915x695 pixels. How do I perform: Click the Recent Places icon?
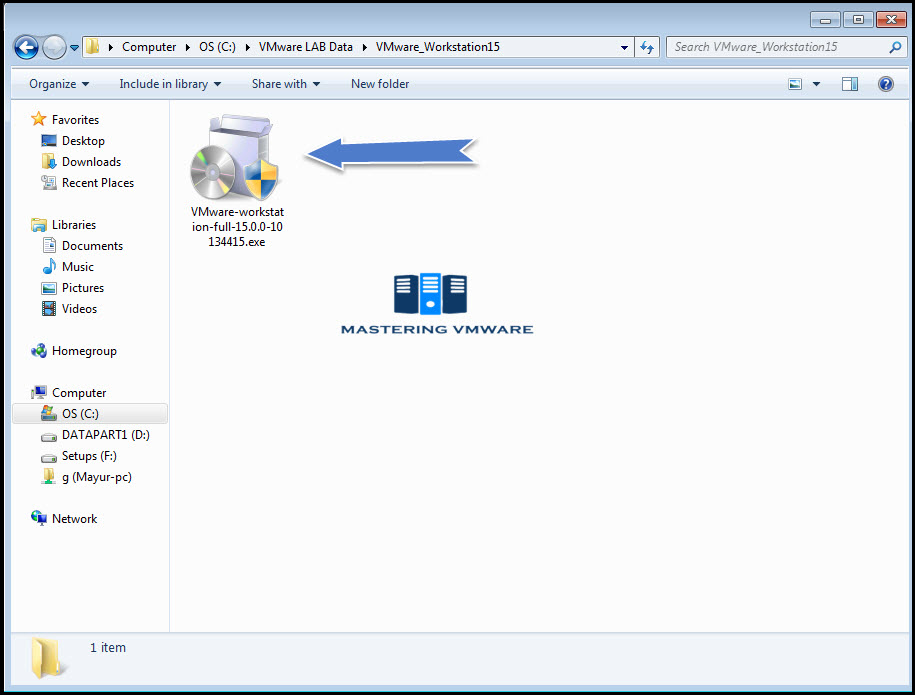[x=49, y=183]
